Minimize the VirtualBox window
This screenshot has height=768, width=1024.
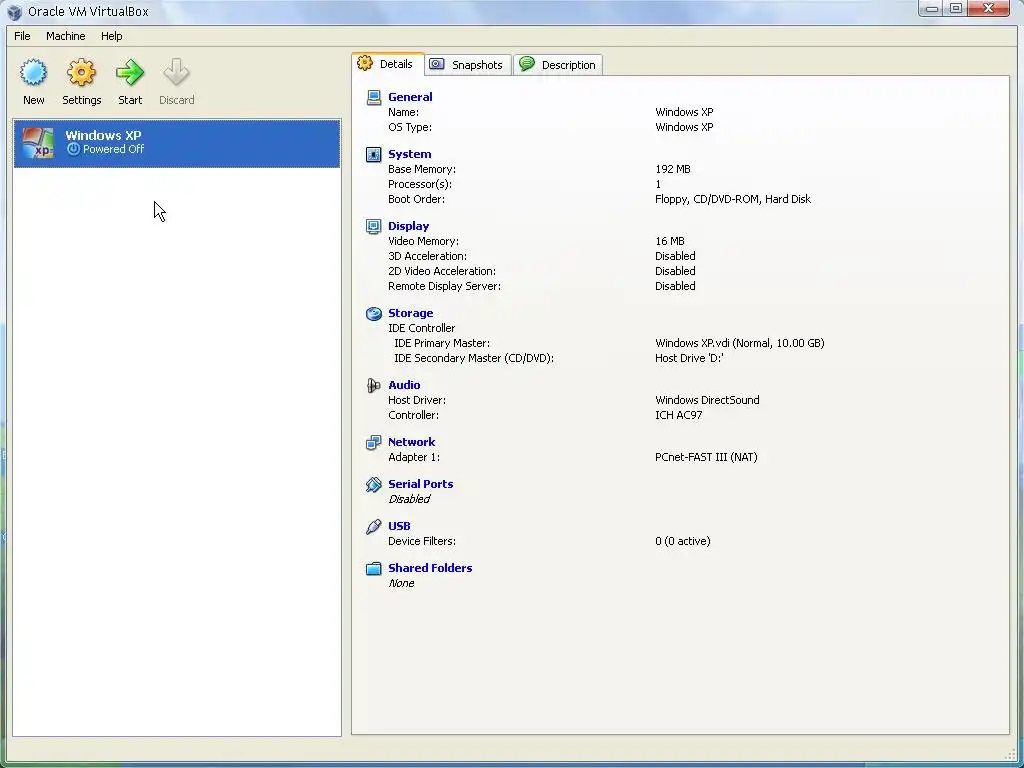[x=932, y=8]
